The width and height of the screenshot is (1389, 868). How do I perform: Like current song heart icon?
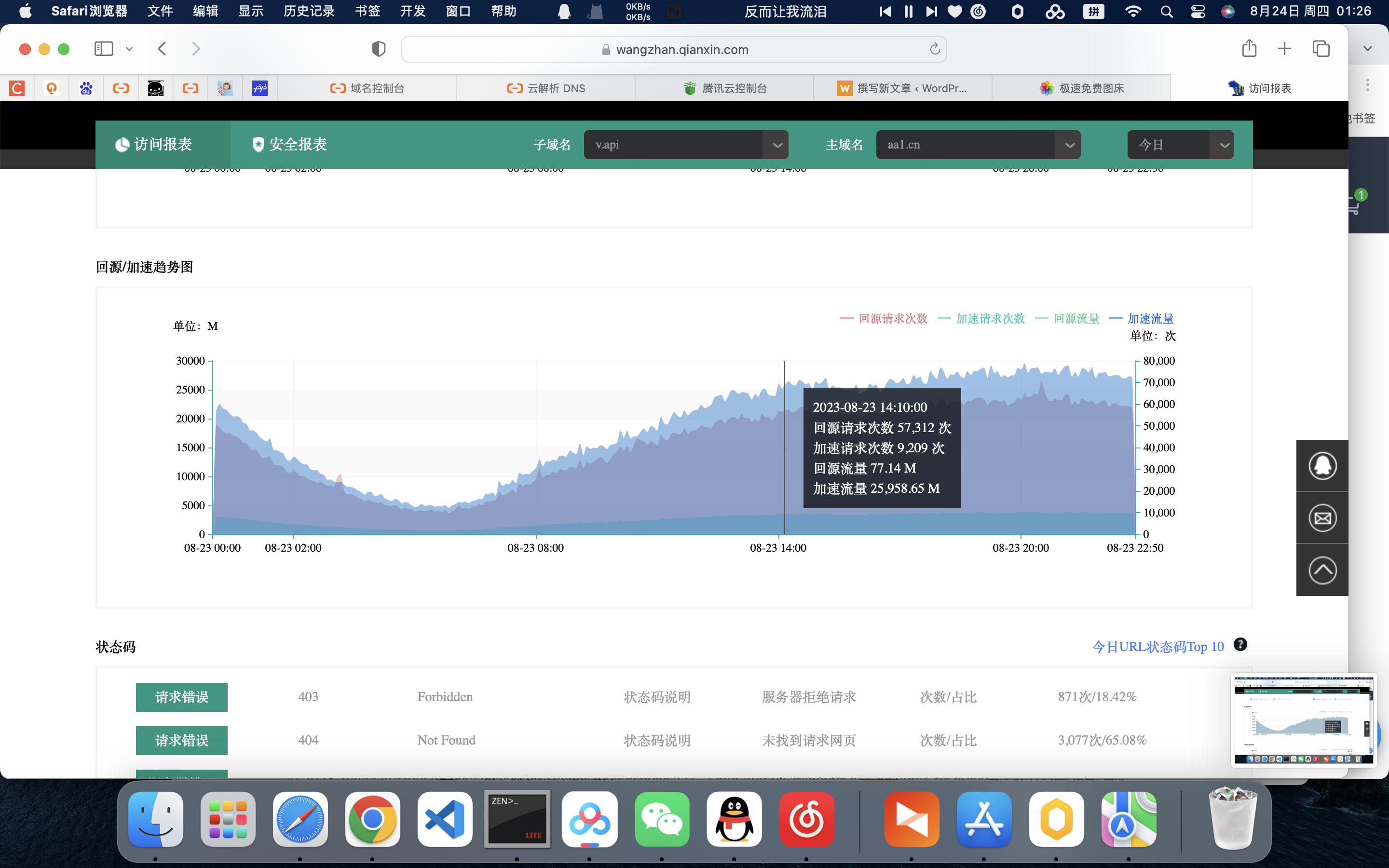pos(954,12)
